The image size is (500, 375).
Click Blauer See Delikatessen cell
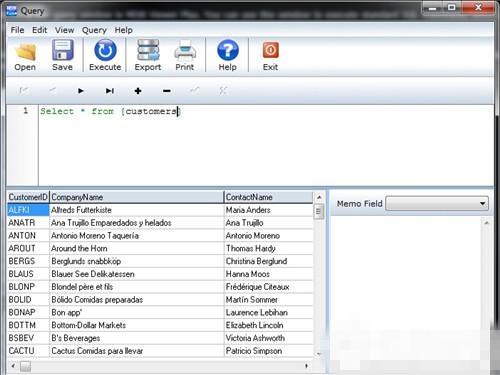[x=137, y=274]
